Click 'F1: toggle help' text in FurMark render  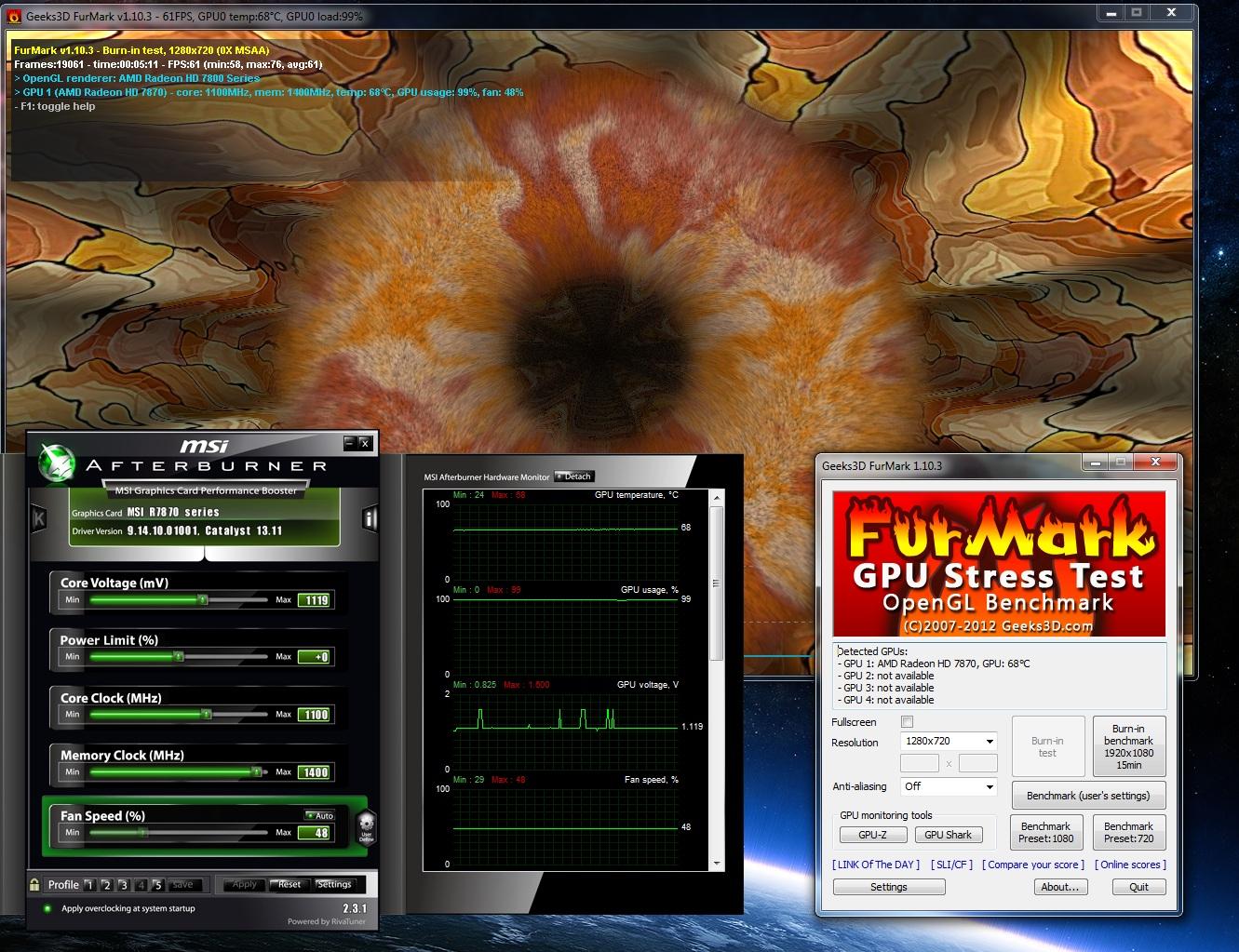[x=55, y=106]
